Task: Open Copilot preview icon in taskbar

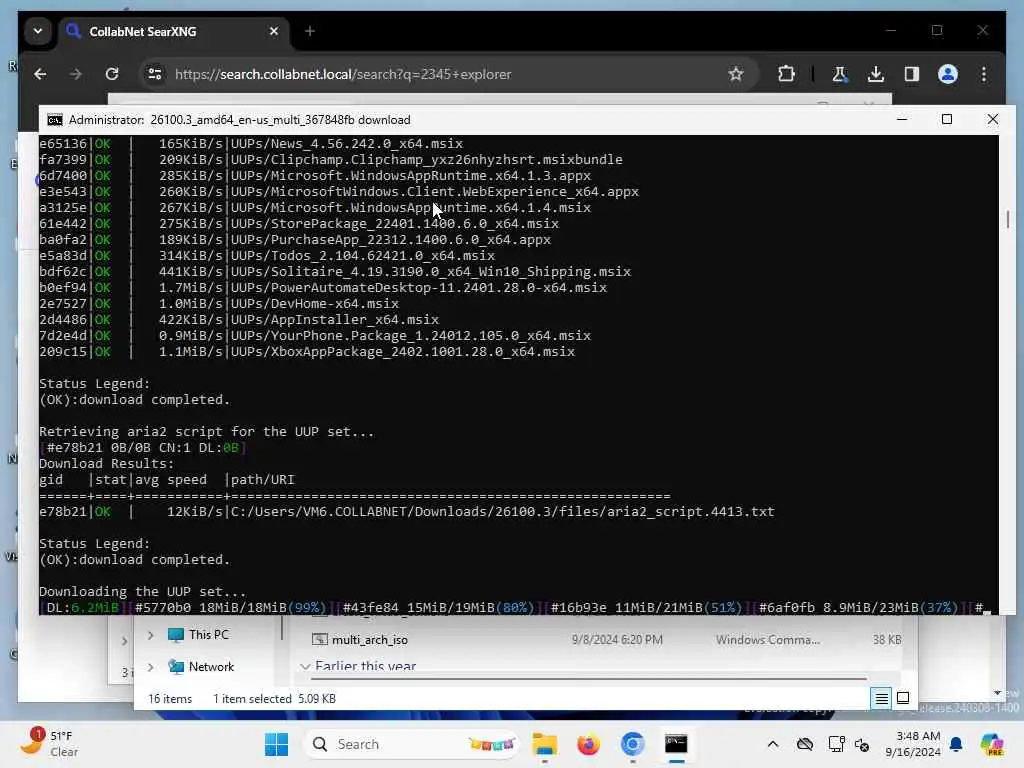Action: click(992, 744)
